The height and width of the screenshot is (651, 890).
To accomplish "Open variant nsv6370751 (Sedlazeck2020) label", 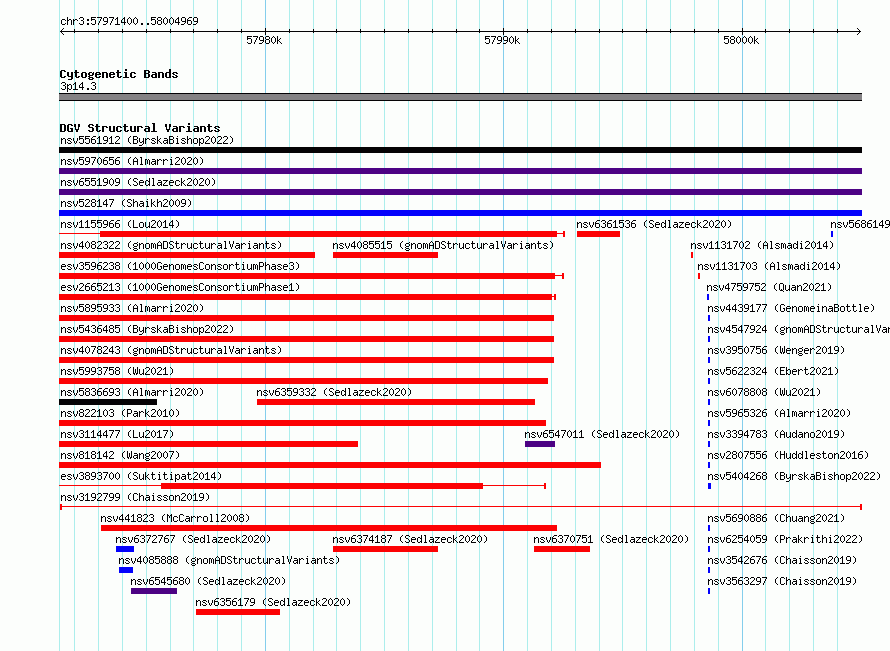I will coord(611,539).
